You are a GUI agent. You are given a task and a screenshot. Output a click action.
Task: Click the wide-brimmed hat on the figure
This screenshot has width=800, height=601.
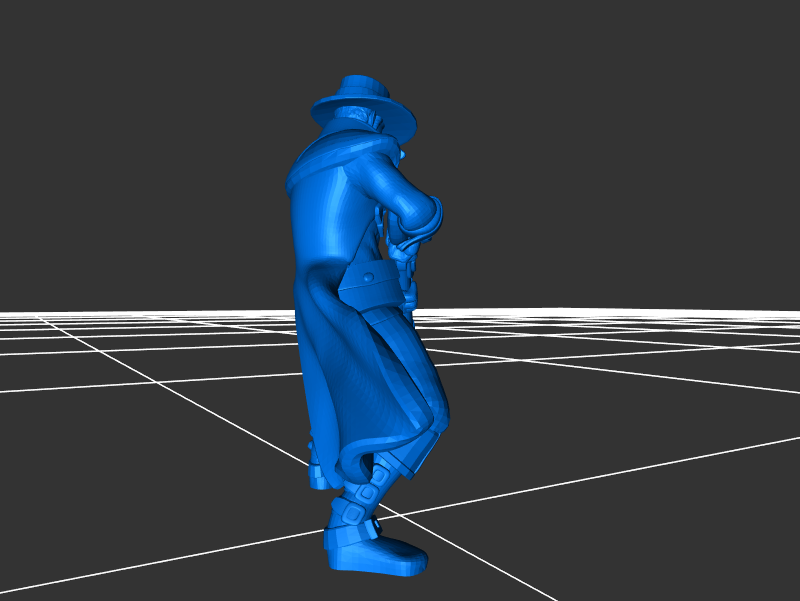[x=364, y=108]
